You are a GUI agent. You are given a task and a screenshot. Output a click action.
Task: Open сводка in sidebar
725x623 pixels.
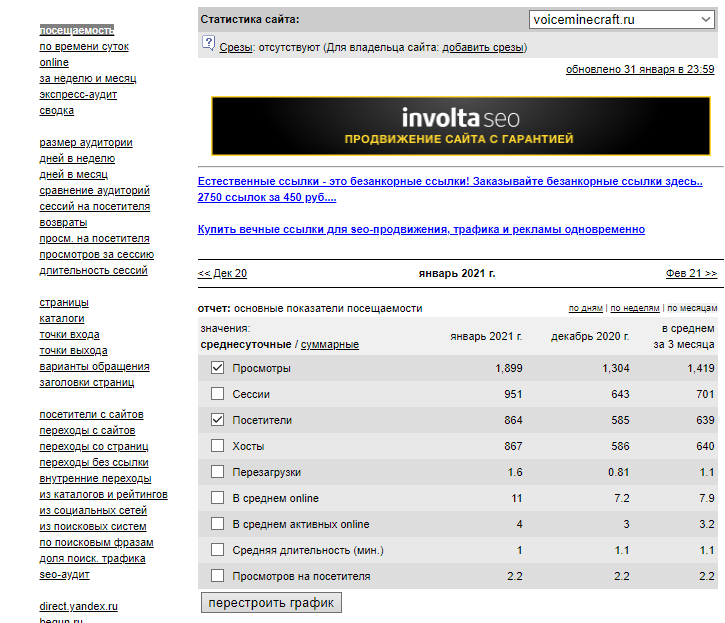pyautogui.click(x=56, y=110)
